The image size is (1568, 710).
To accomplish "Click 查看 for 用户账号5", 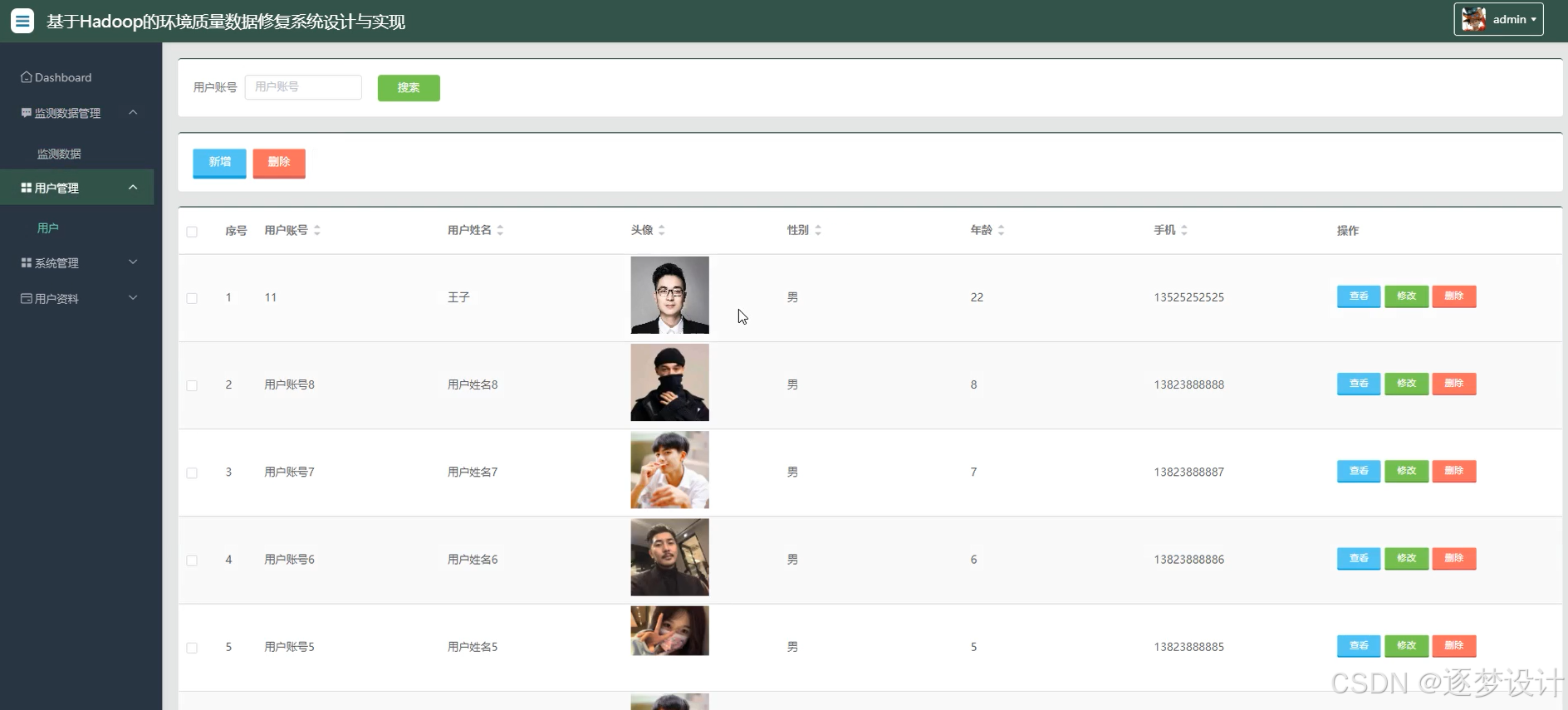I will (x=1359, y=646).
